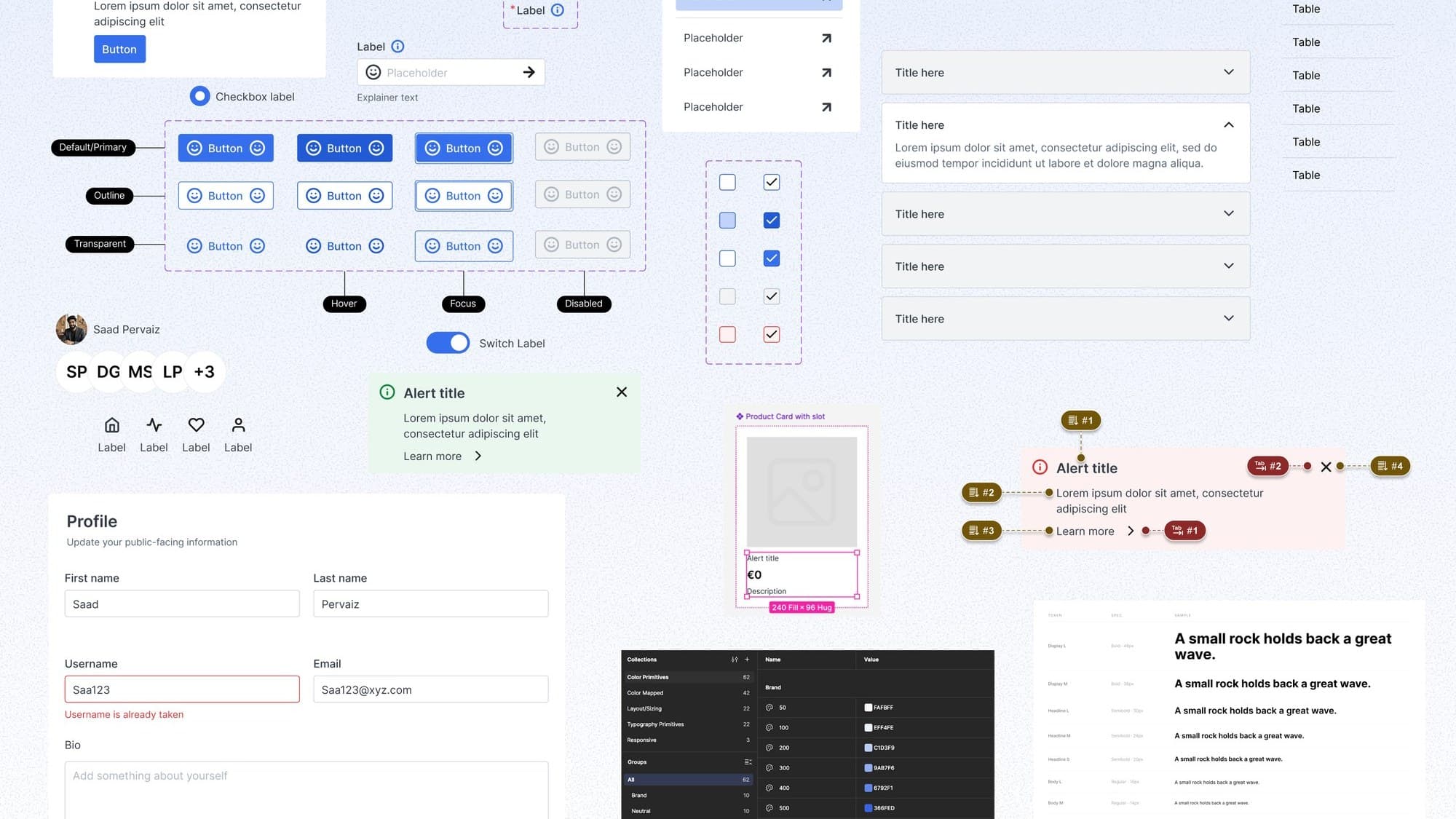
Task: Uncheck the red-outlined checked error checkbox
Action: click(x=772, y=335)
